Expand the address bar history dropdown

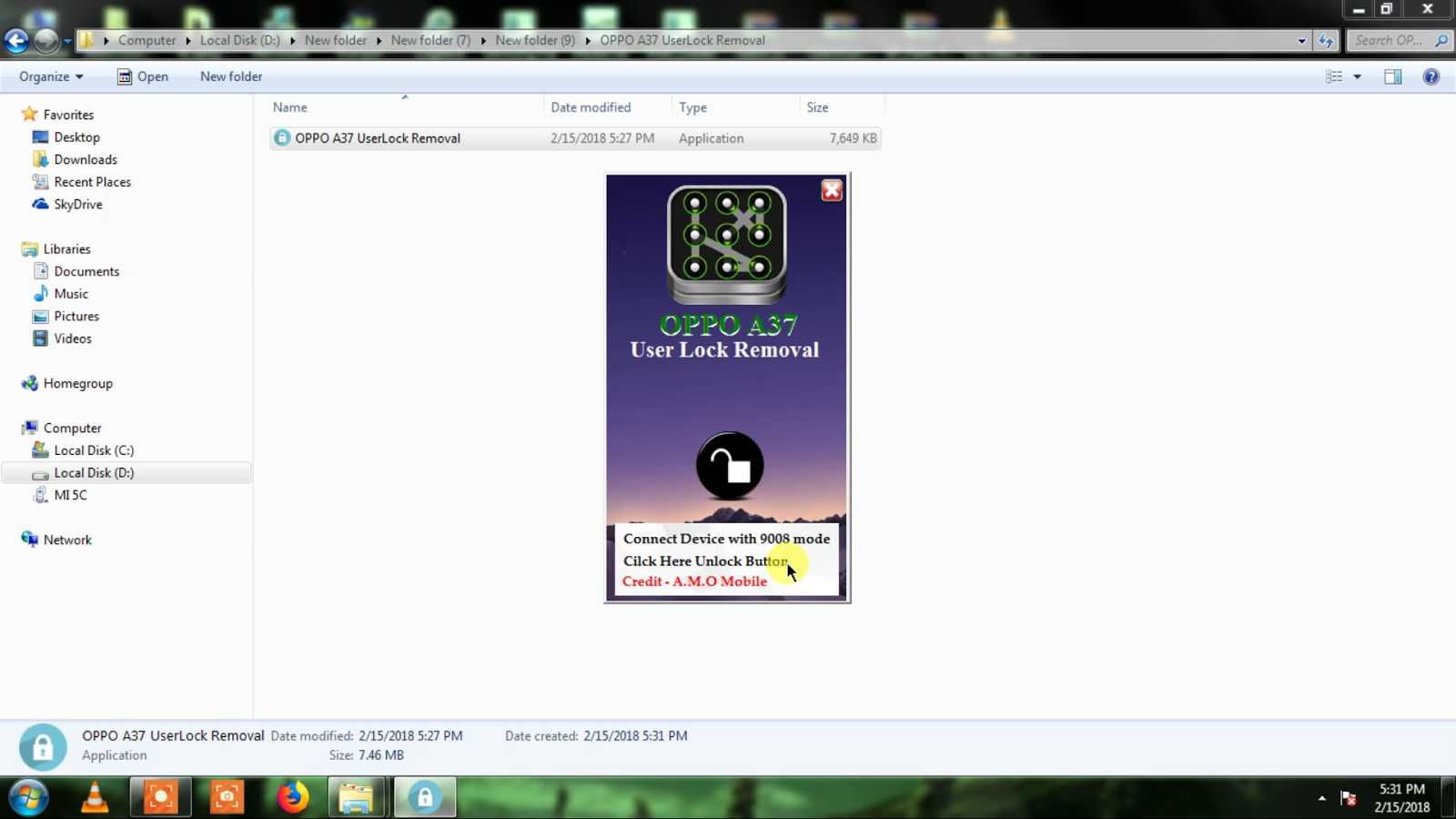click(x=1301, y=40)
